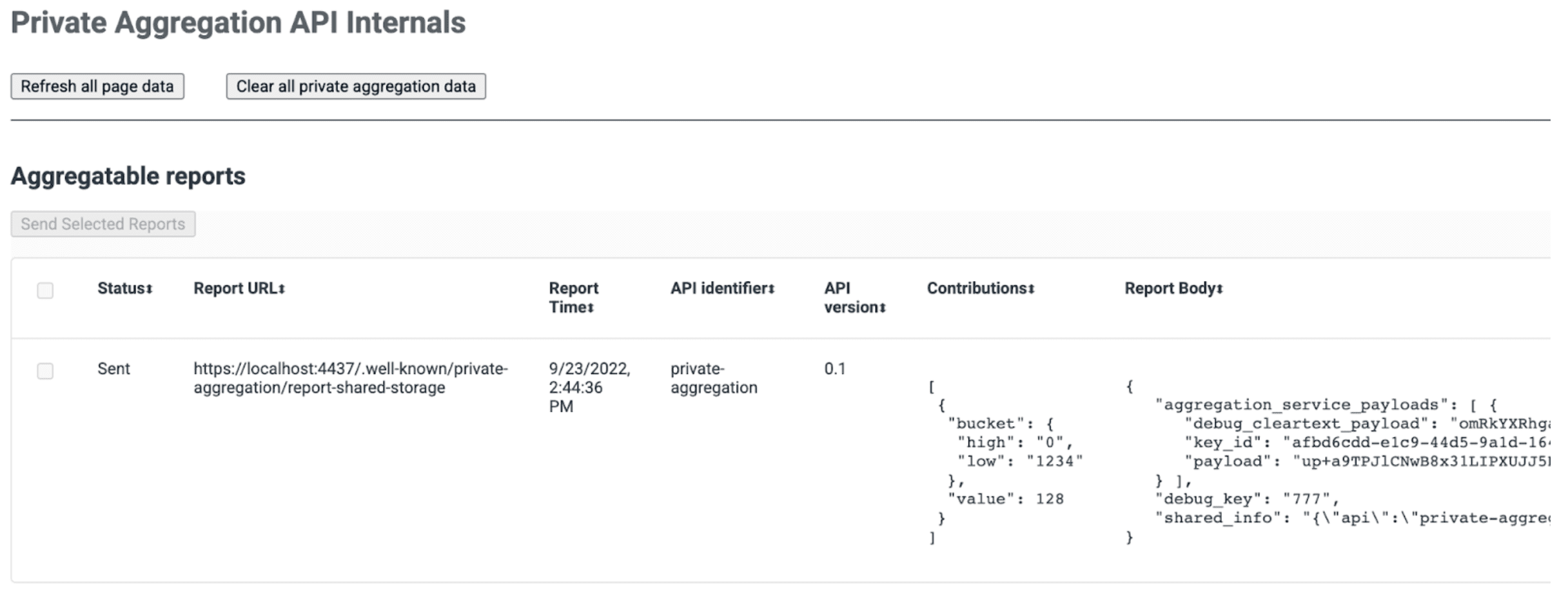Viewport: 1568px width, 593px height.
Task: Click the Refresh all page data button
Action: pyautogui.click(x=97, y=86)
